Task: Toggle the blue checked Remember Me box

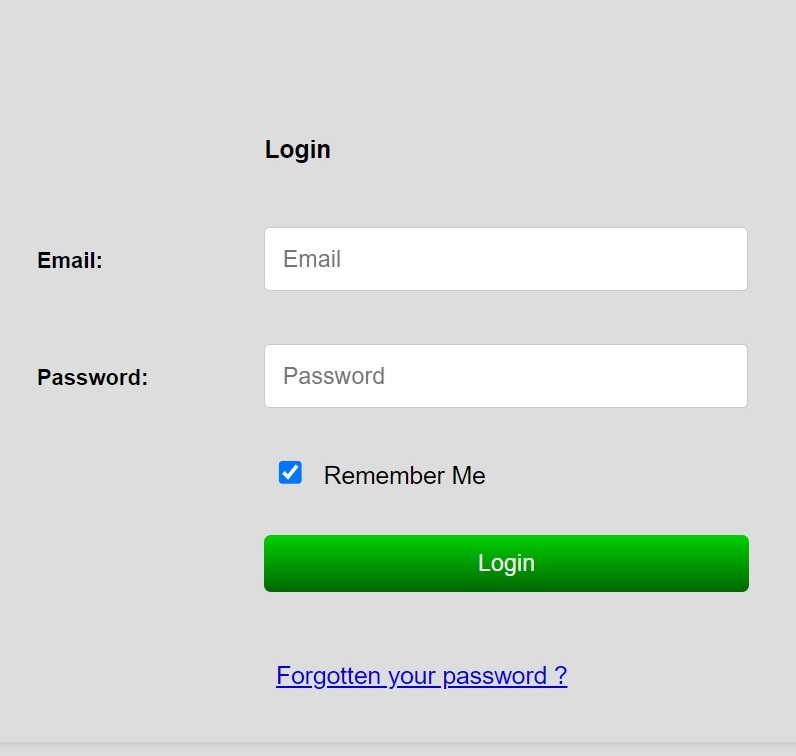Action: coord(290,473)
